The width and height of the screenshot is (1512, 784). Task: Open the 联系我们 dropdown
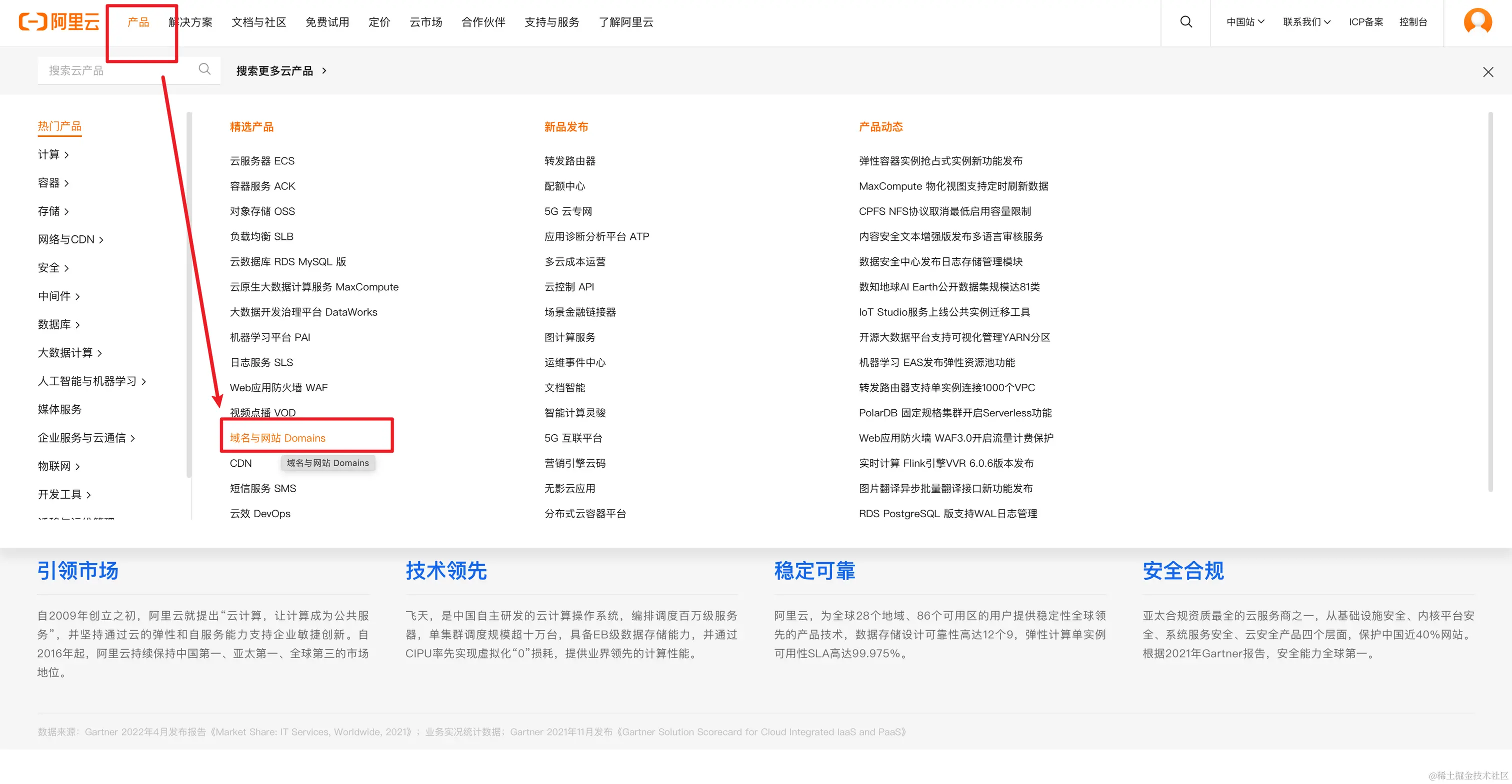tap(1306, 22)
